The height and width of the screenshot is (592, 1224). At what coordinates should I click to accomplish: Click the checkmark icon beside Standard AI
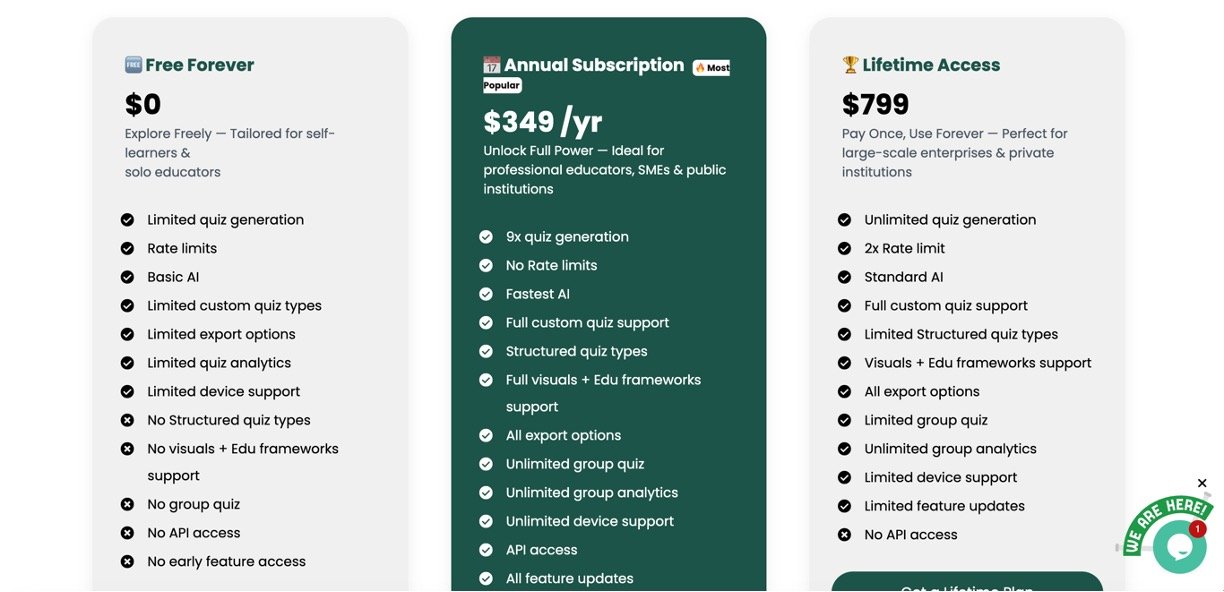point(844,277)
